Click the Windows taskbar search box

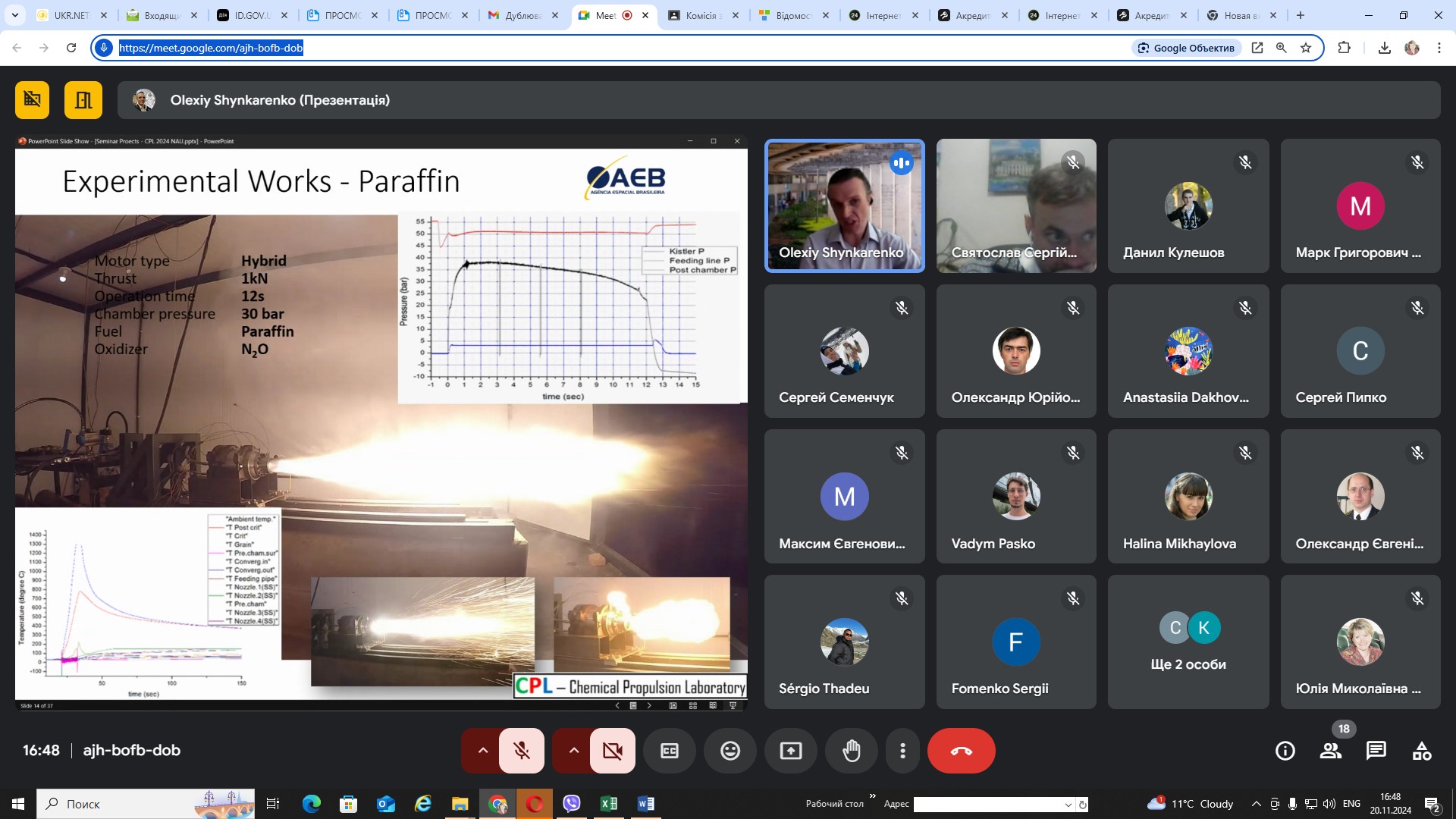114,804
